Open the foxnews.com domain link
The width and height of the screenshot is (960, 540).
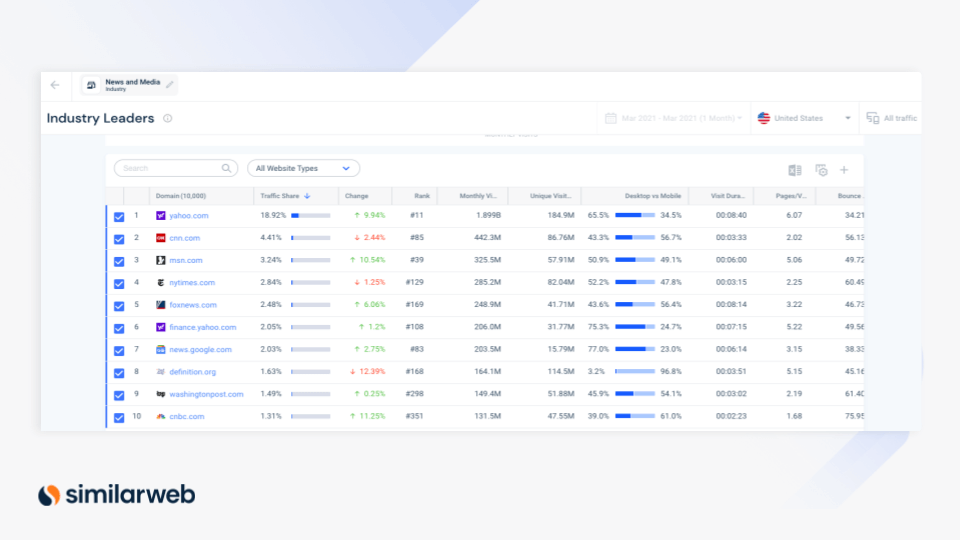193,304
